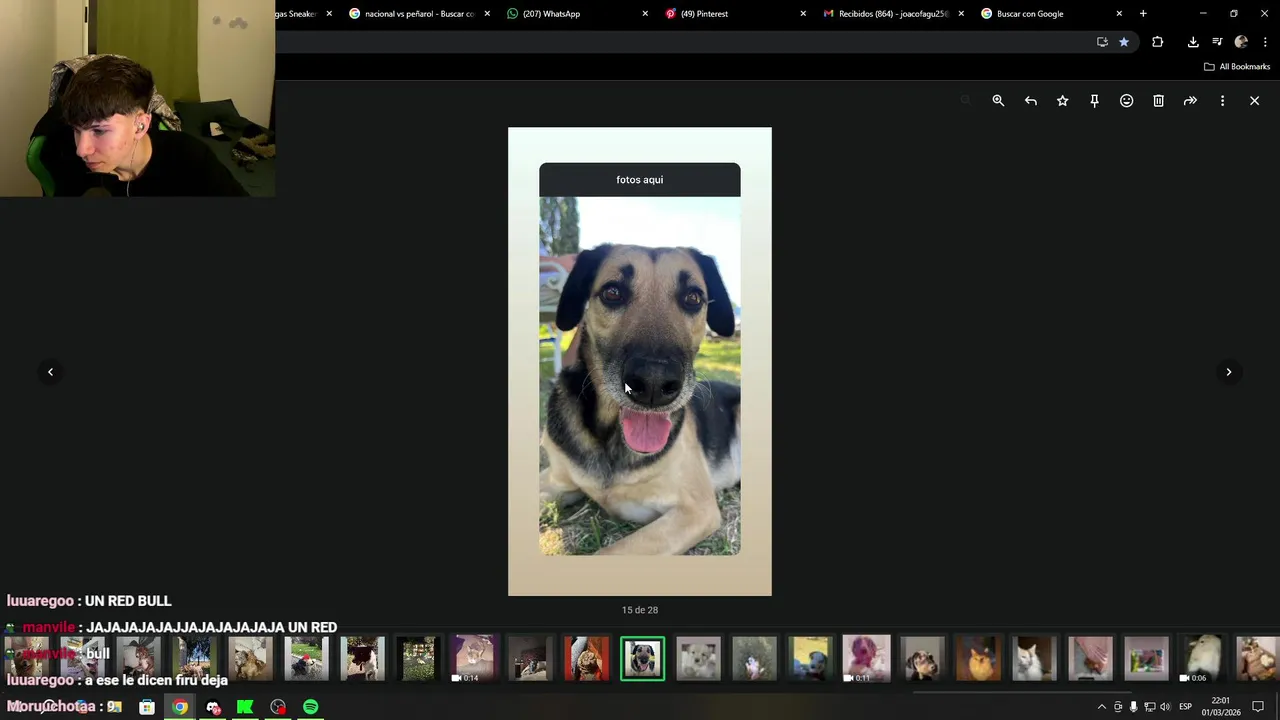This screenshot has width=1280, height=720.
Task: Open the 22:01 clock and calendar
Action: click(1220, 707)
